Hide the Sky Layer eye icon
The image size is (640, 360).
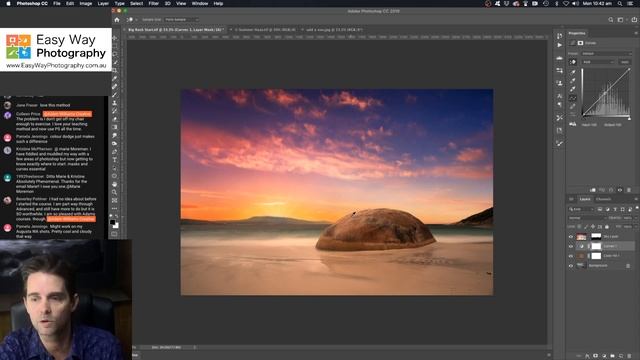click(x=571, y=236)
